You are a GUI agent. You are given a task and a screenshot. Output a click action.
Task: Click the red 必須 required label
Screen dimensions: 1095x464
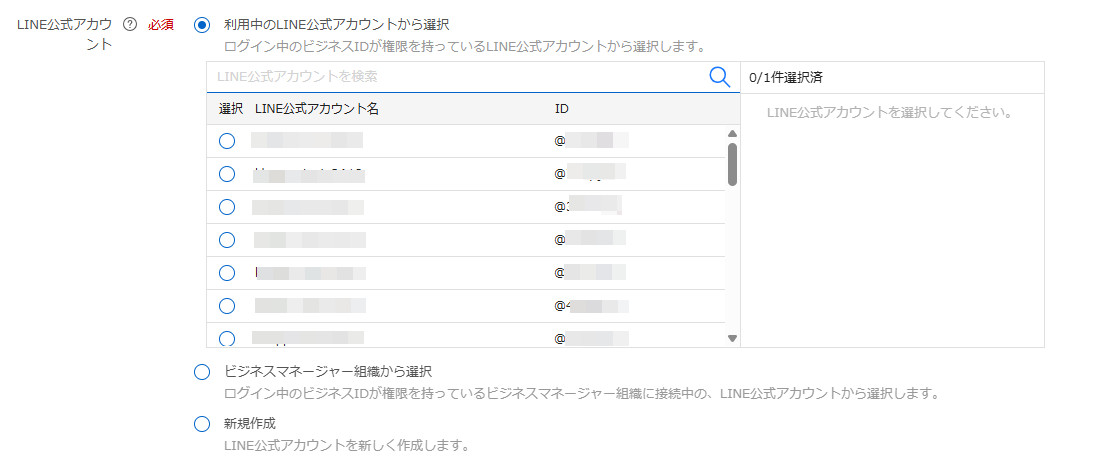click(161, 24)
